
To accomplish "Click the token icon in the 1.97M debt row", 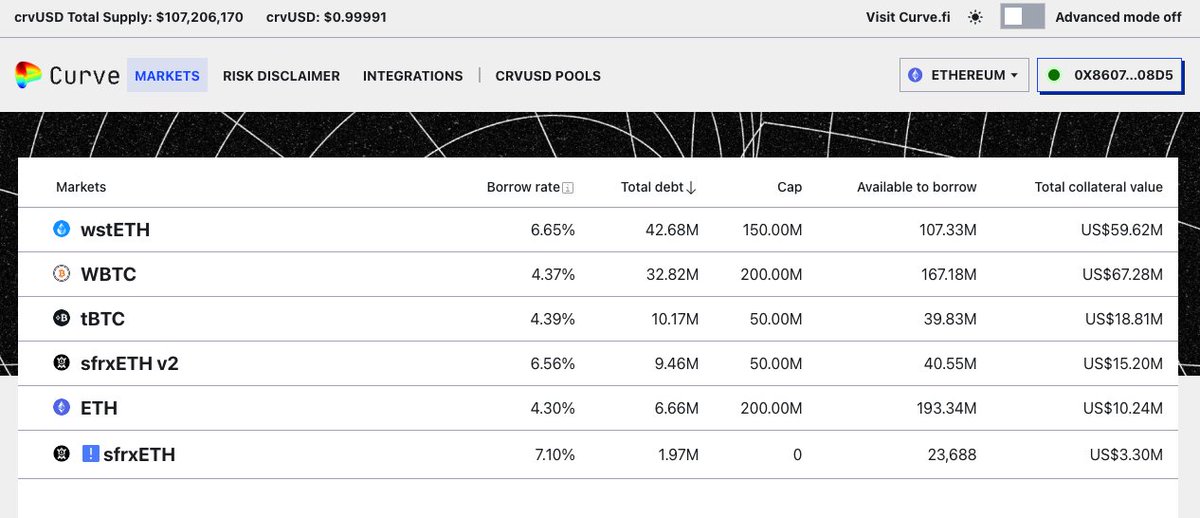I will [61, 454].
